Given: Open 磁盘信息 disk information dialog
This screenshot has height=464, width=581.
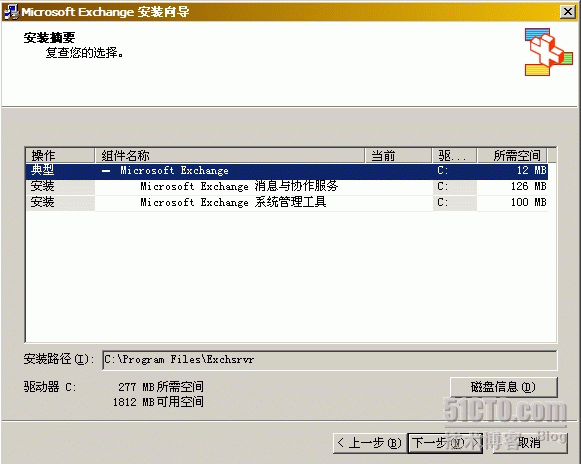Looking at the screenshot, I should click(x=504, y=387).
